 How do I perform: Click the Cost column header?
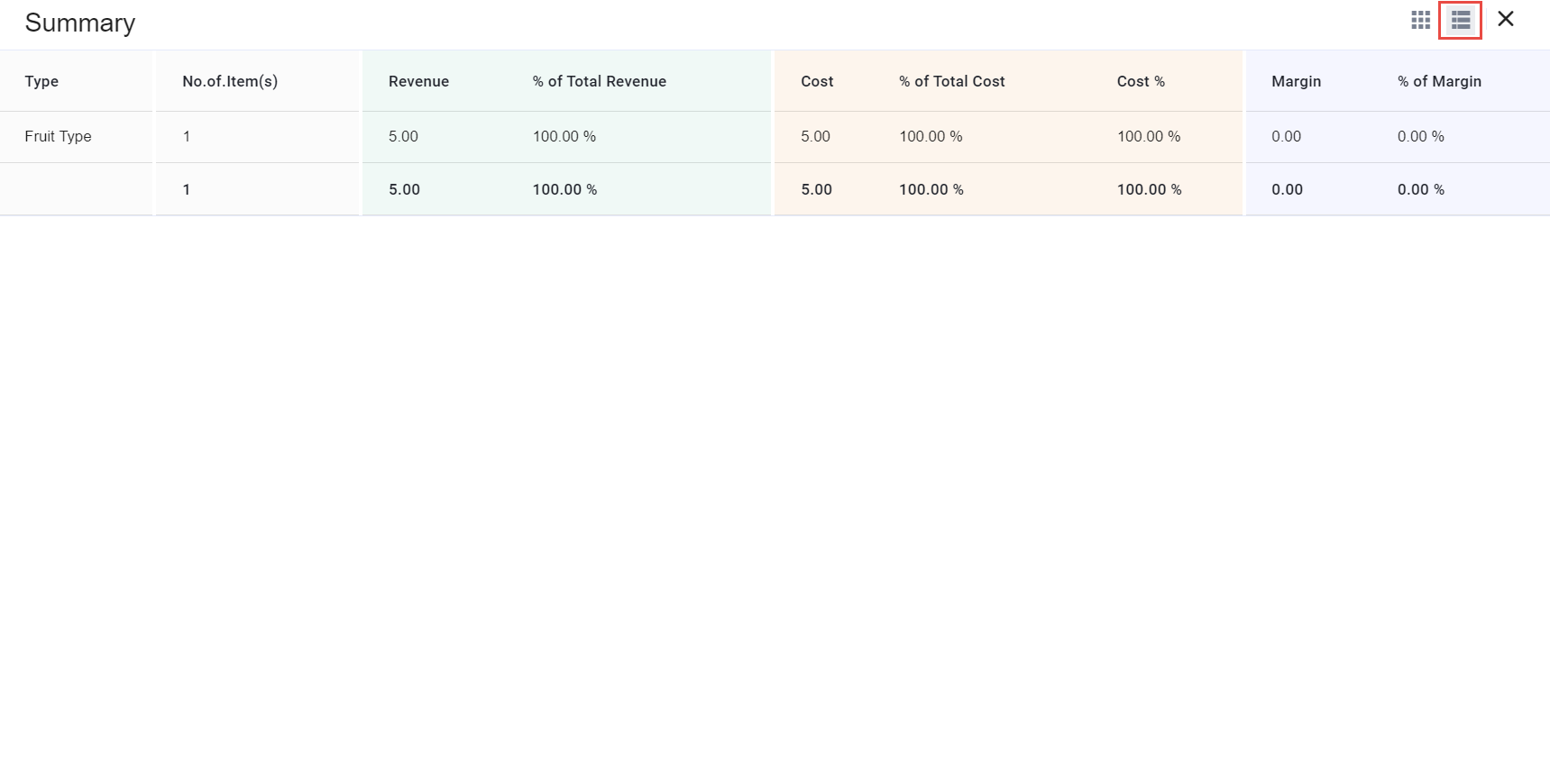click(817, 81)
